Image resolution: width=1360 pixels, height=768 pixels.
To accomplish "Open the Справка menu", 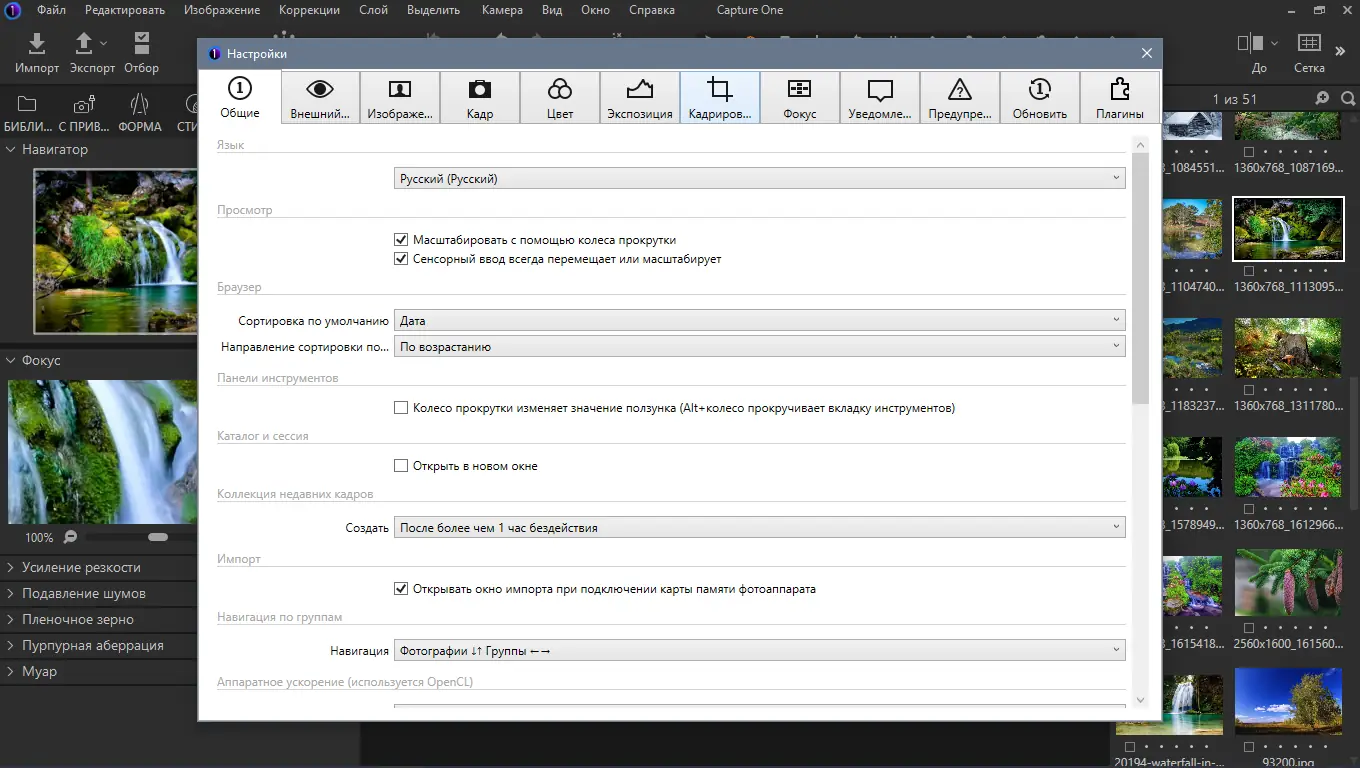I will [652, 10].
